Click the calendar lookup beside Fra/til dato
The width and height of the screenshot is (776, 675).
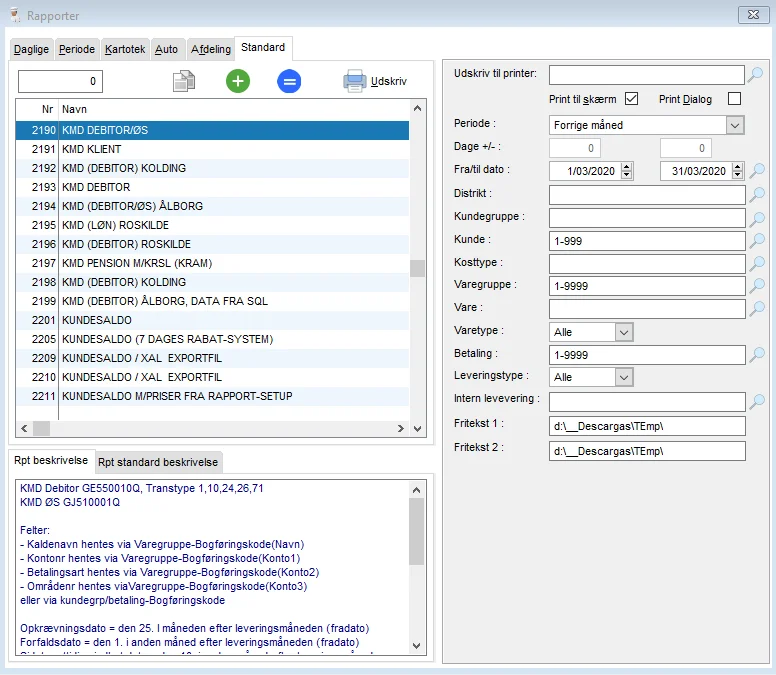pyautogui.click(x=757, y=171)
